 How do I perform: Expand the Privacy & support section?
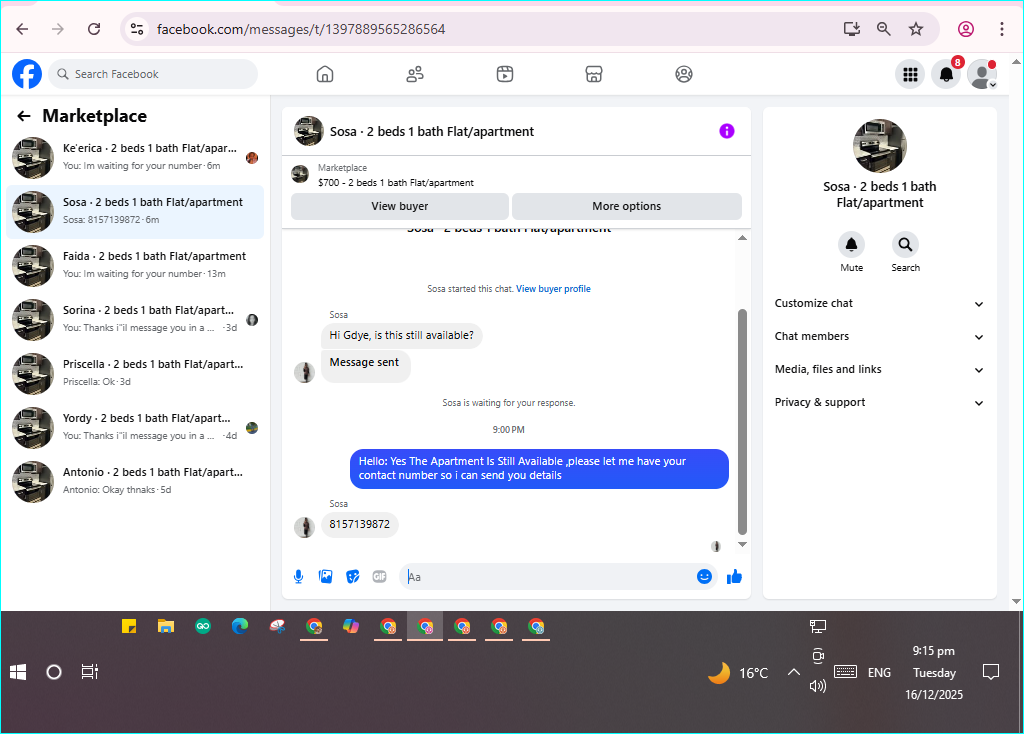(x=880, y=402)
